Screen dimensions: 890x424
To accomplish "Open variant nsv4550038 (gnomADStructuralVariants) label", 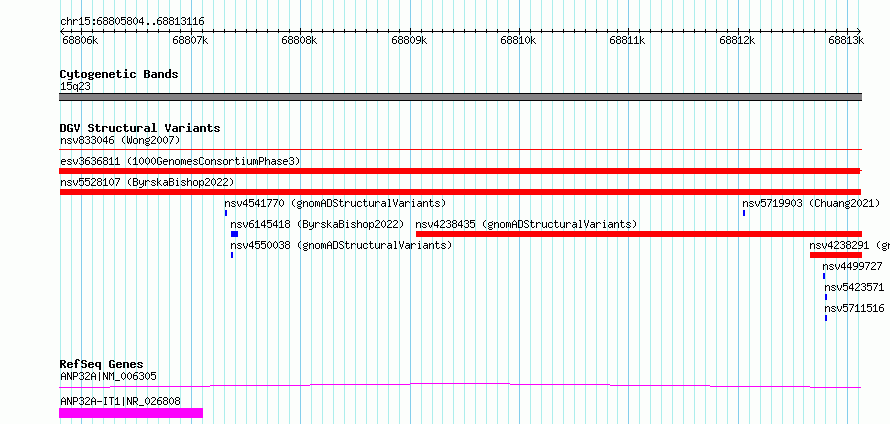I will tap(341, 245).
